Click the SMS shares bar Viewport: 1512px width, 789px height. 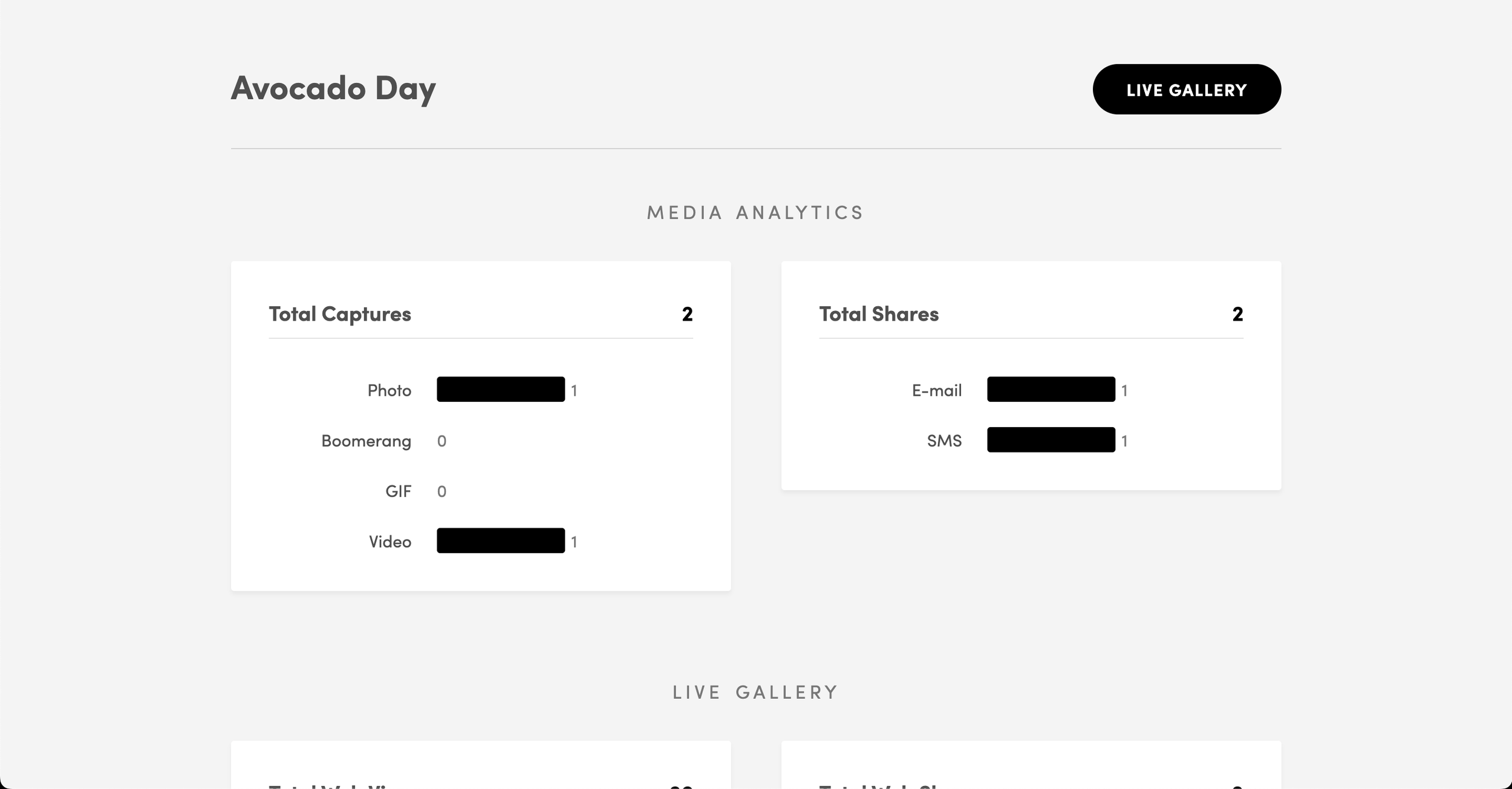point(1051,440)
